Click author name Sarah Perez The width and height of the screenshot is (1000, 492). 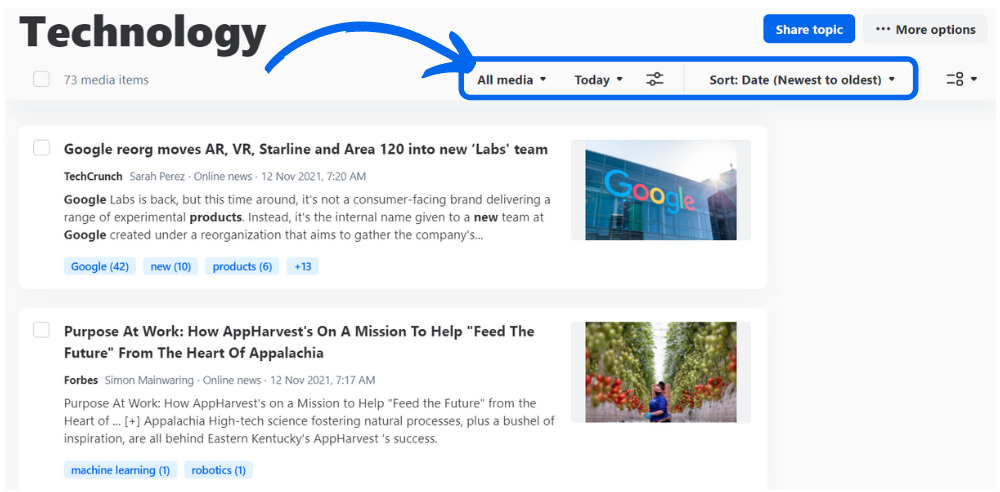click(157, 176)
